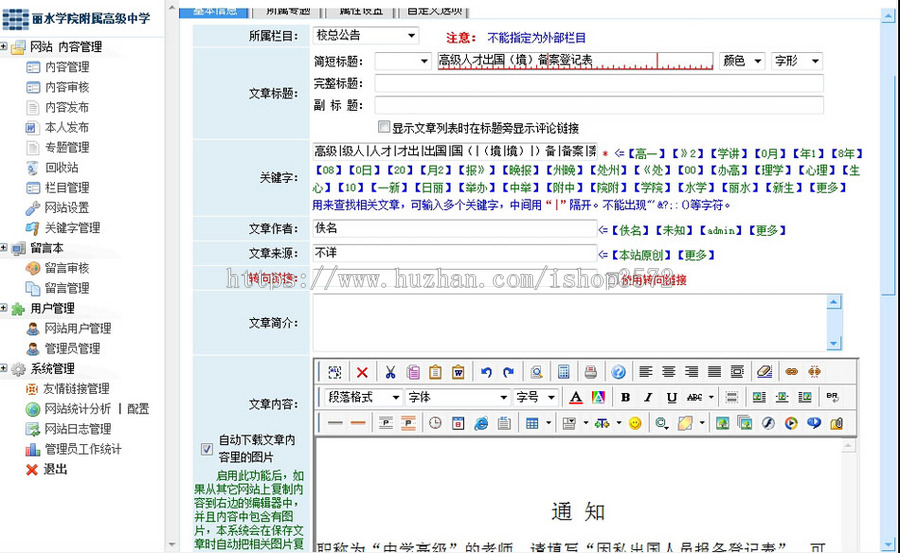Image resolution: width=900 pixels, height=553 pixels.
Task: Insert smiley emoticon icon
Action: 635,424
